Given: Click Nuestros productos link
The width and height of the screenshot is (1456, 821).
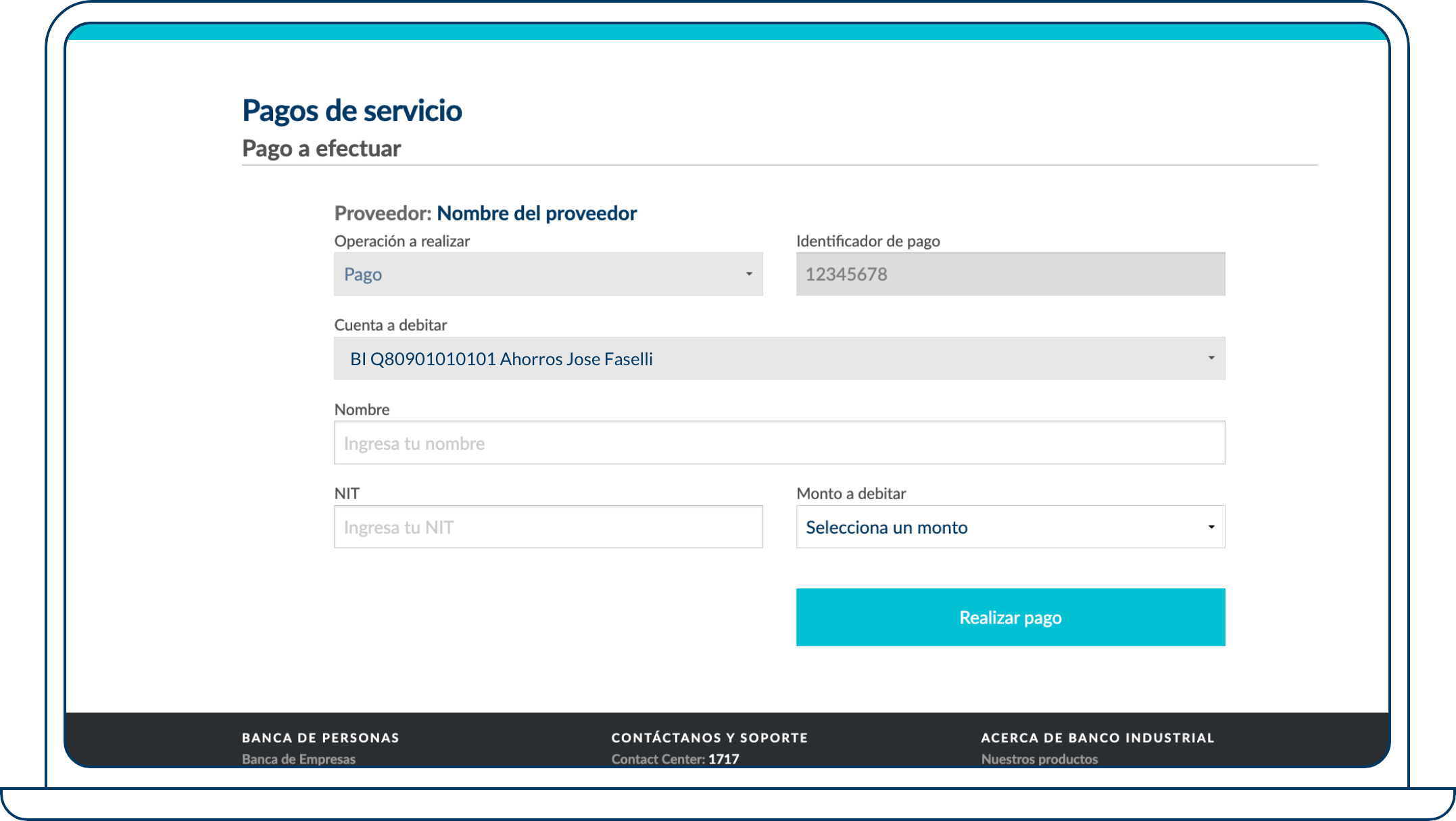Looking at the screenshot, I should tap(1040, 758).
